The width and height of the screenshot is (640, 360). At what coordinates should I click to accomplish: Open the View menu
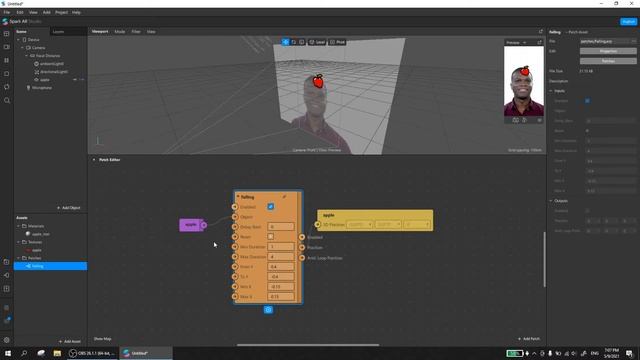(33, 13)
